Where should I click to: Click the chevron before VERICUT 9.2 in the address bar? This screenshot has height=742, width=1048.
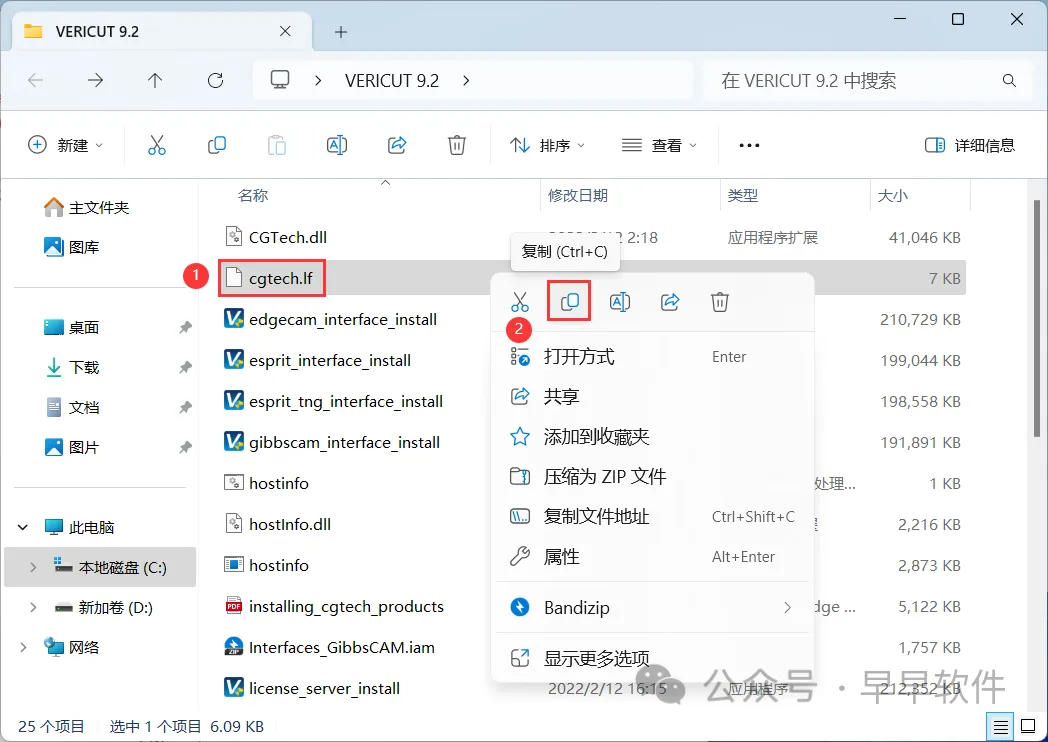[318, 81]
